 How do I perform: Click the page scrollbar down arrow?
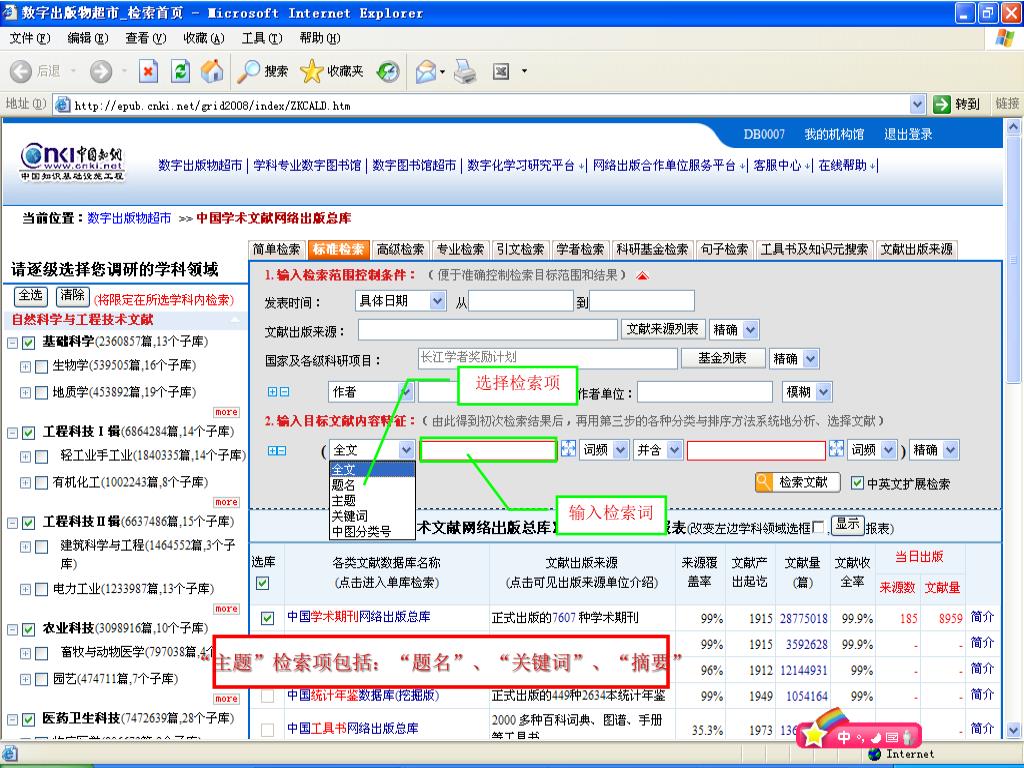pyautogui.click(x=1013, y=729)
